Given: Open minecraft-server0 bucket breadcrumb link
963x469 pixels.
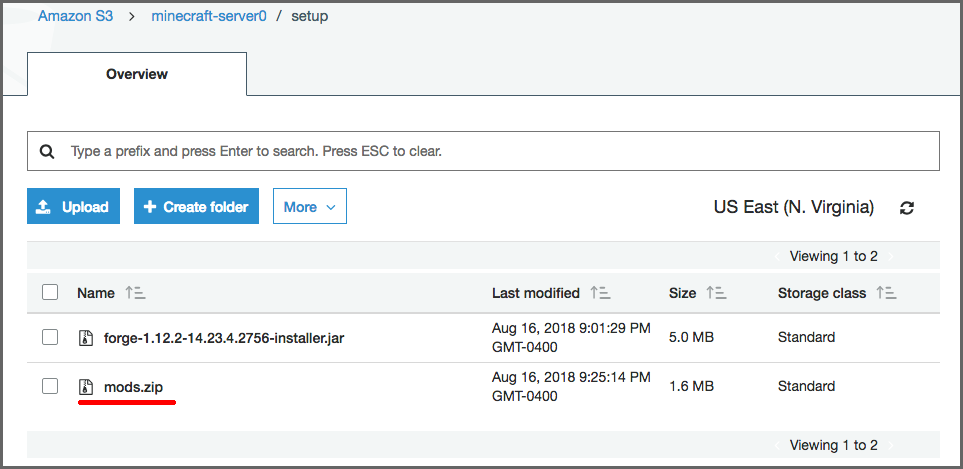Looking at the screenshot, I should tap(209, 16).
